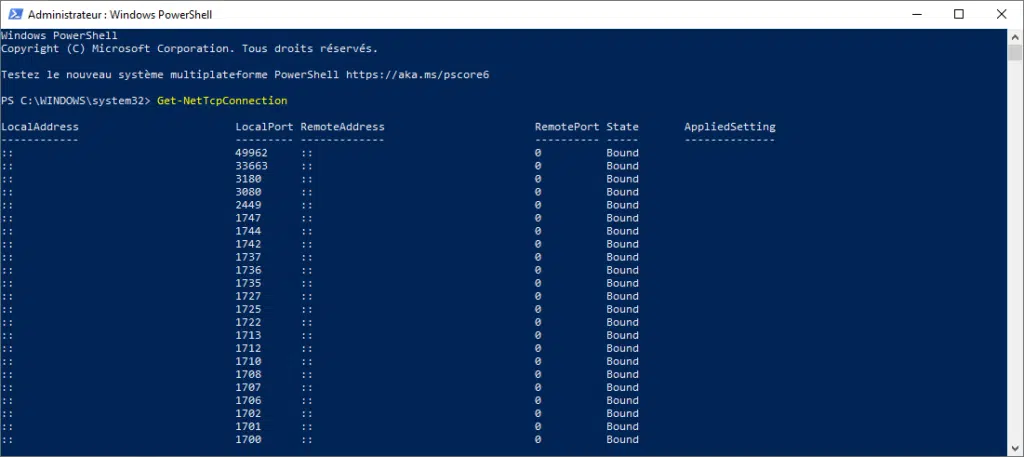This screenshot has width=1024, height=457.
Task: Click local port 1700
Action: (248, 440)
